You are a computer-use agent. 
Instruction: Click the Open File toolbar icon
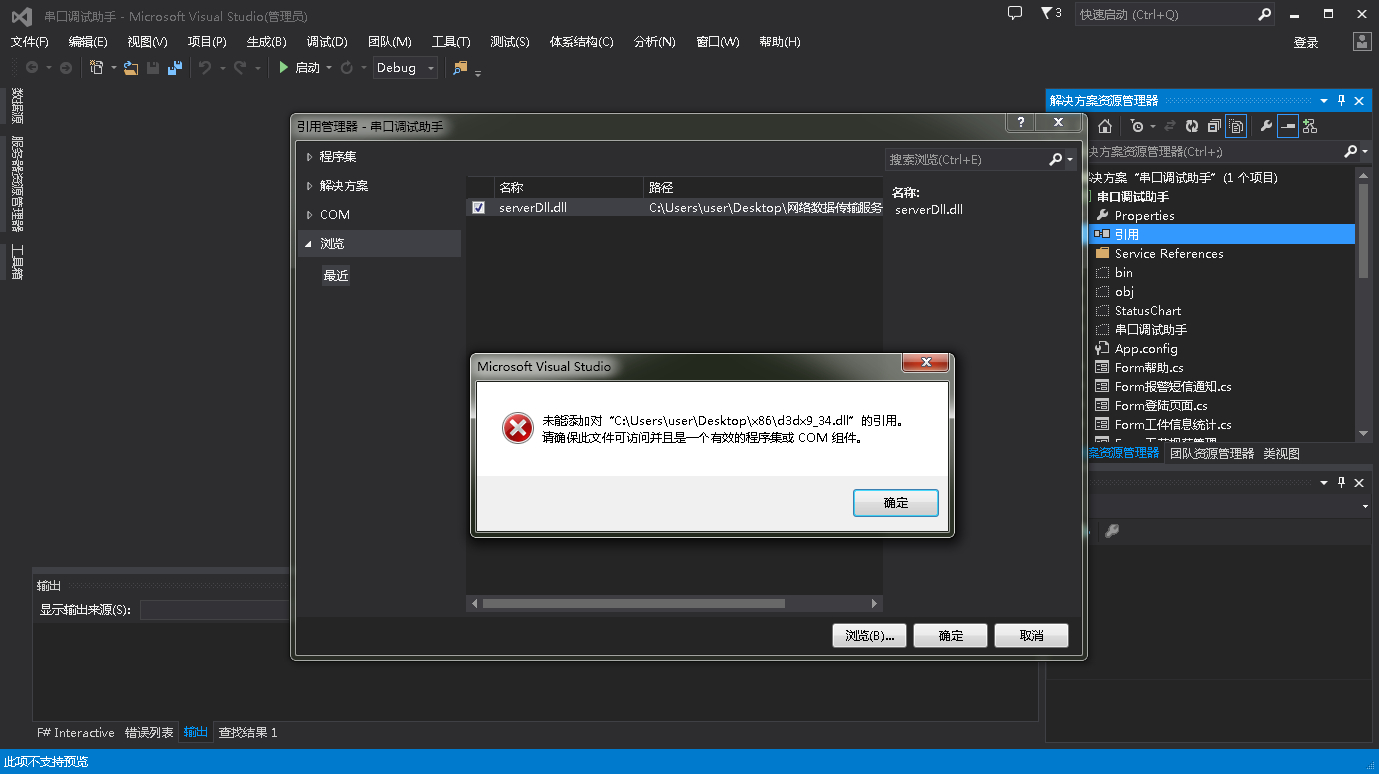point(131,68)
